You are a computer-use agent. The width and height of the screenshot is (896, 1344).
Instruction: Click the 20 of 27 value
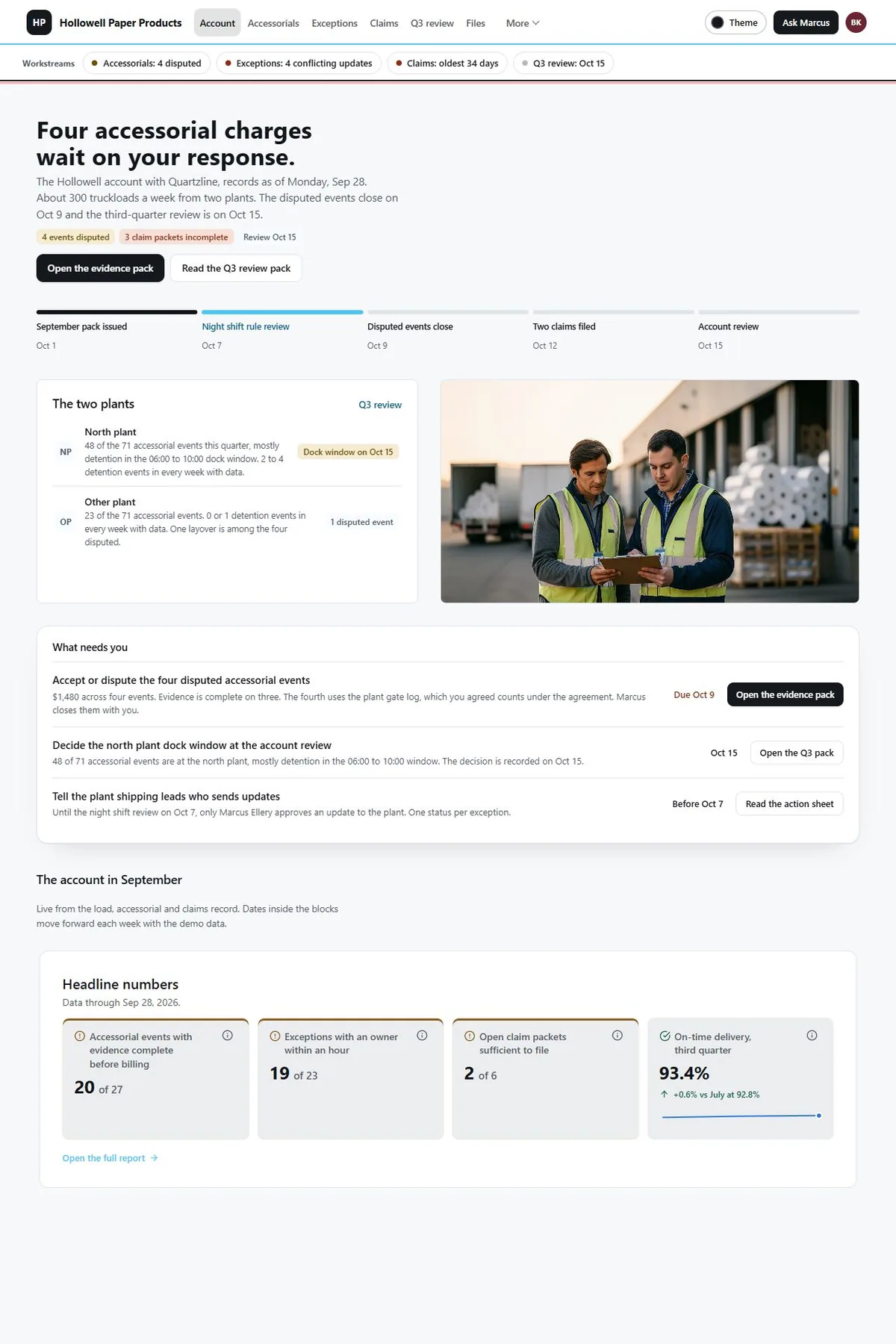[x=98, y=1087]
